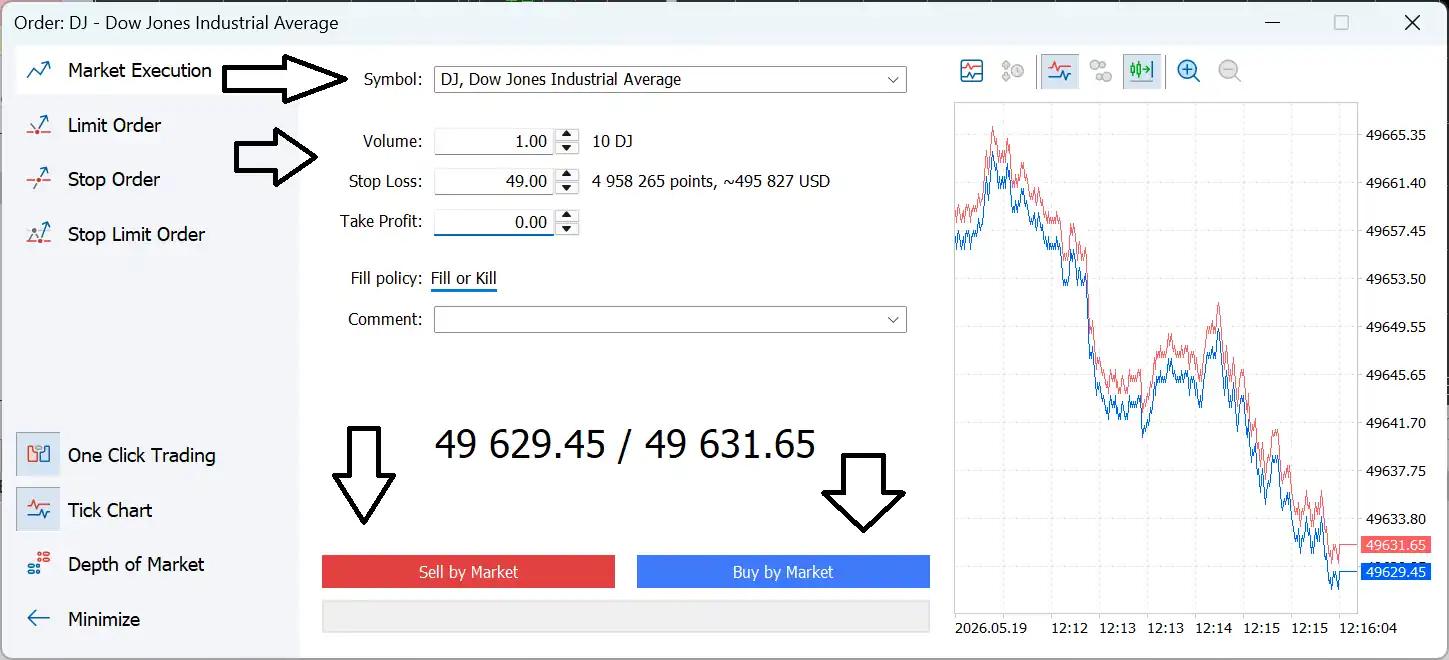Click the DJ symbol combo box text

click(x=561, y=79)
